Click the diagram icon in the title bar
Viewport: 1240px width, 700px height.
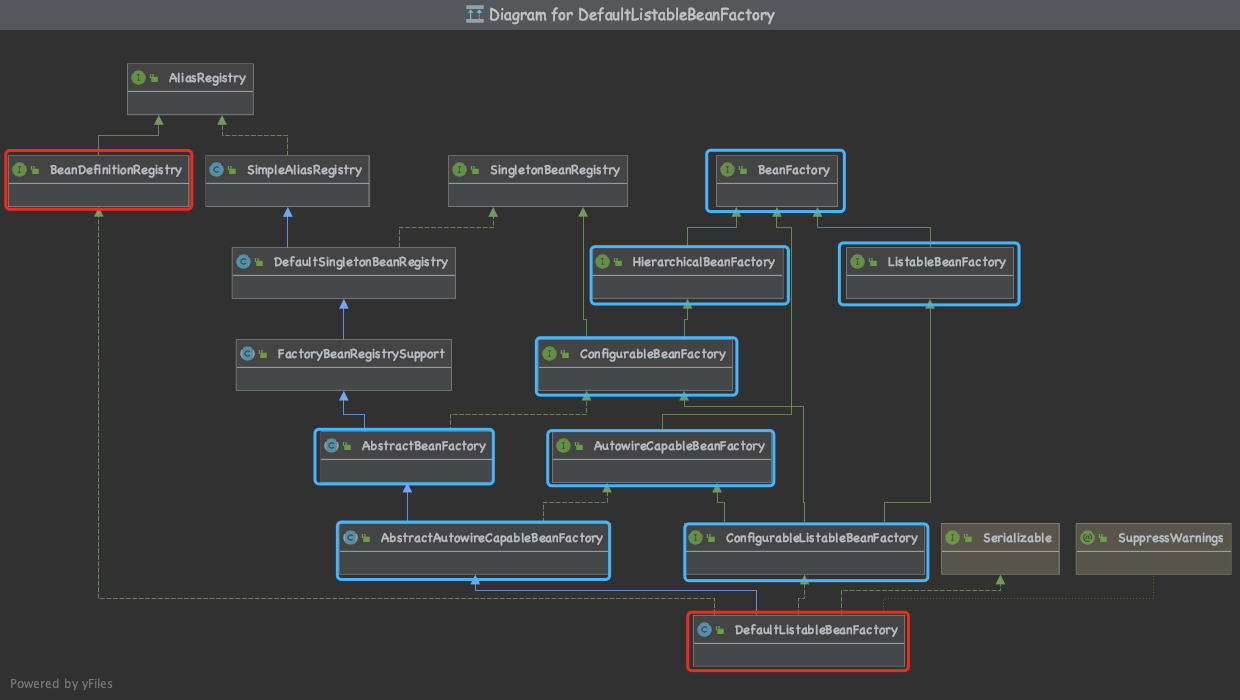474,15
